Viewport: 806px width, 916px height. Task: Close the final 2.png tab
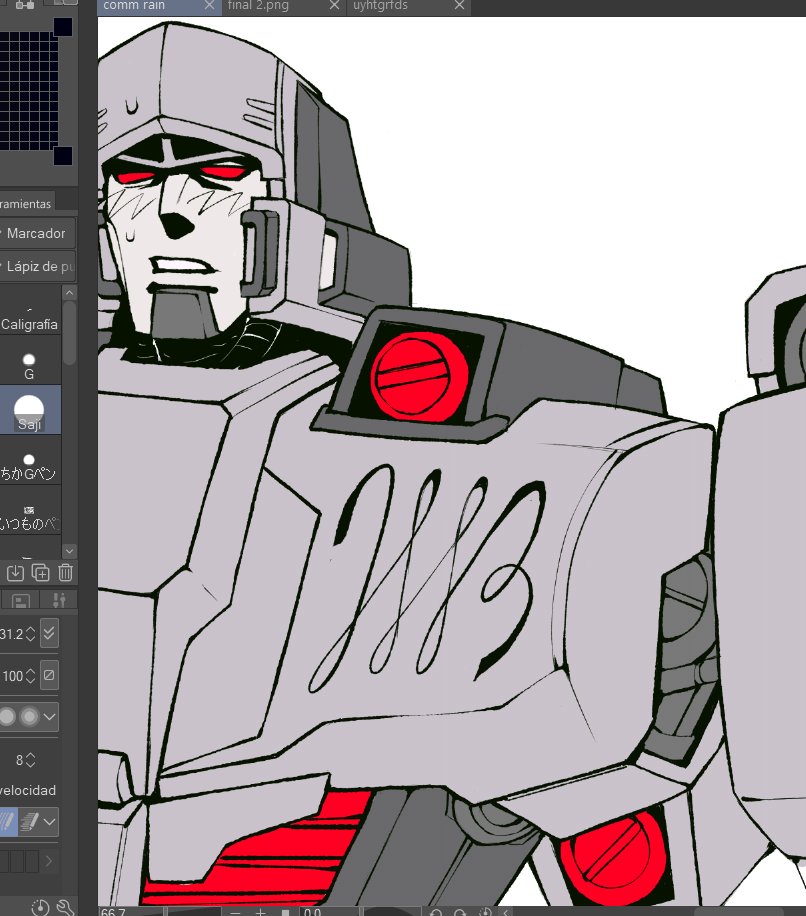coord(334,6)
